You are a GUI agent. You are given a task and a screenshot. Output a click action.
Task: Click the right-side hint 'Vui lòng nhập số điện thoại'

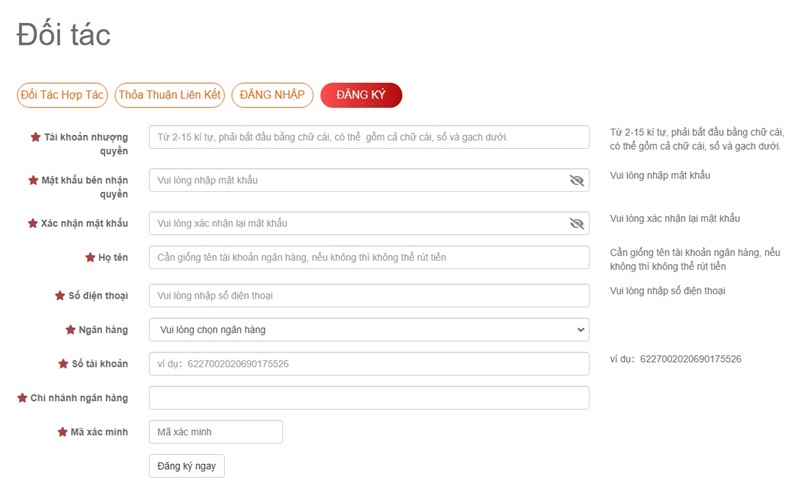pyautogui.click(x=667, y=291)
